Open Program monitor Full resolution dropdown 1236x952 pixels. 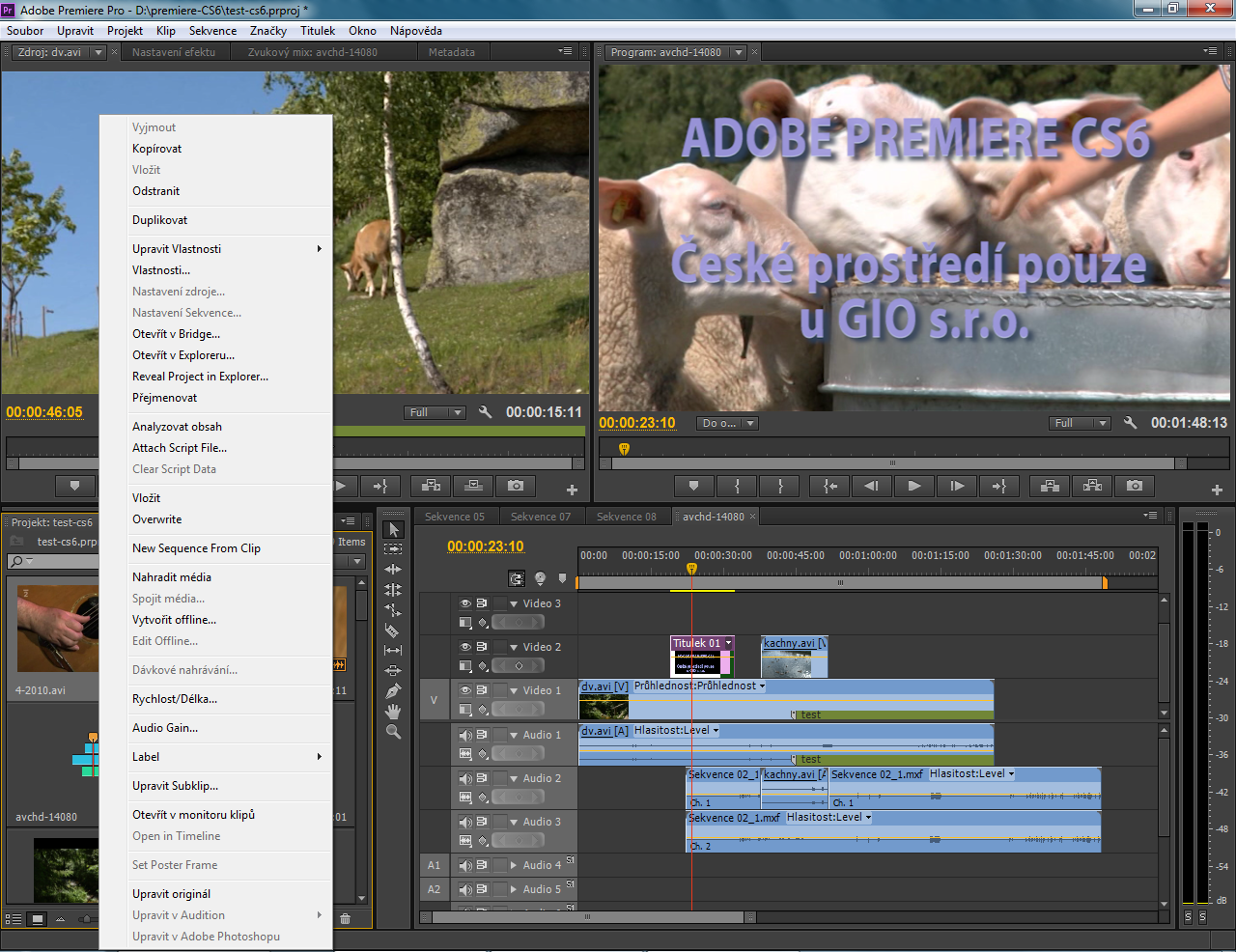pos(1080,423)
